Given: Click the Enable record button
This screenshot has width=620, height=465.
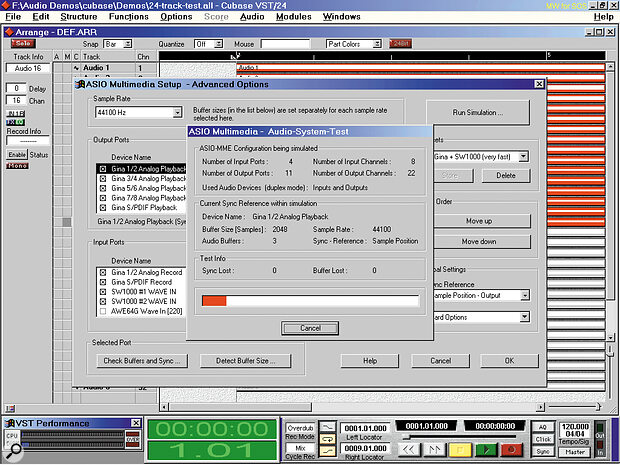Looking at the screenshot, I should [x=17, y=155].
